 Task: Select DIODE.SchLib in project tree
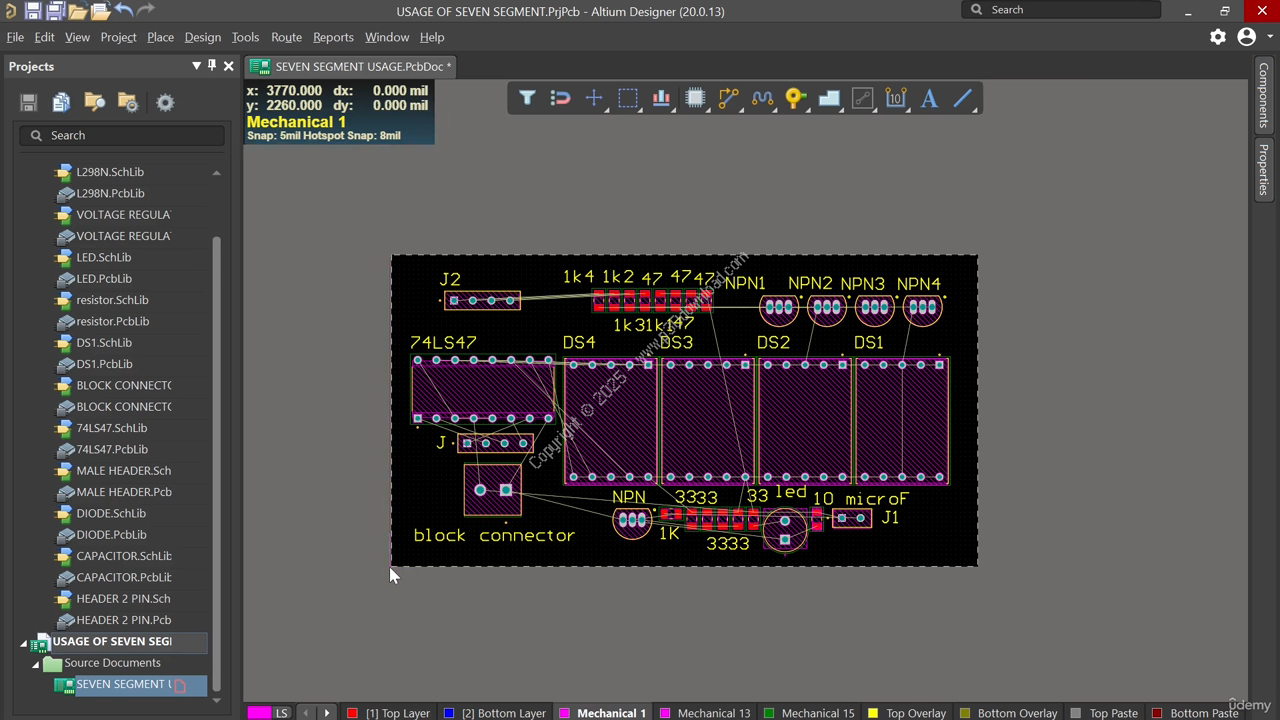pos(111,513)
